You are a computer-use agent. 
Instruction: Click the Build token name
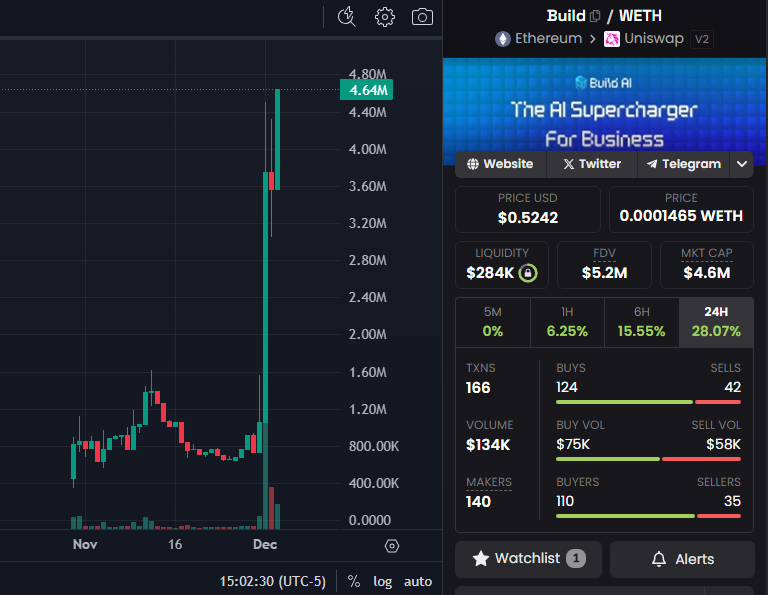click(x=566, y=16)
